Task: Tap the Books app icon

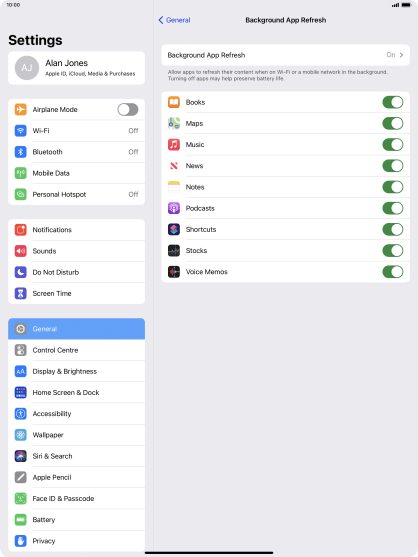Action: tap(174, 102)
